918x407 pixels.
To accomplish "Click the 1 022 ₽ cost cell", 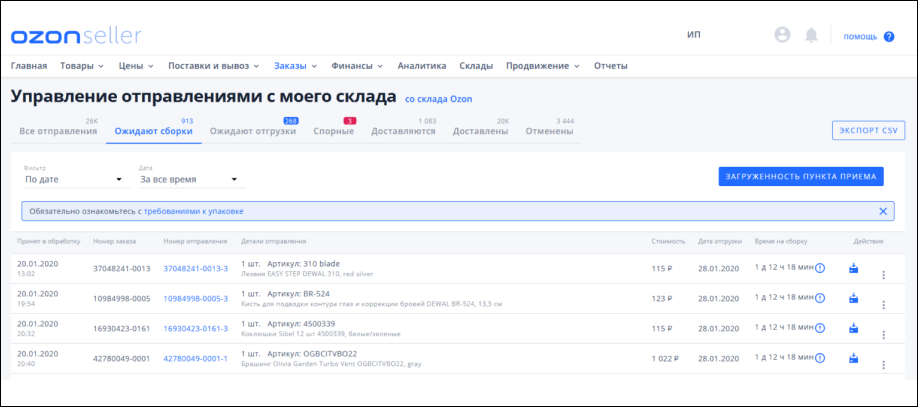I will click(665, 358).
